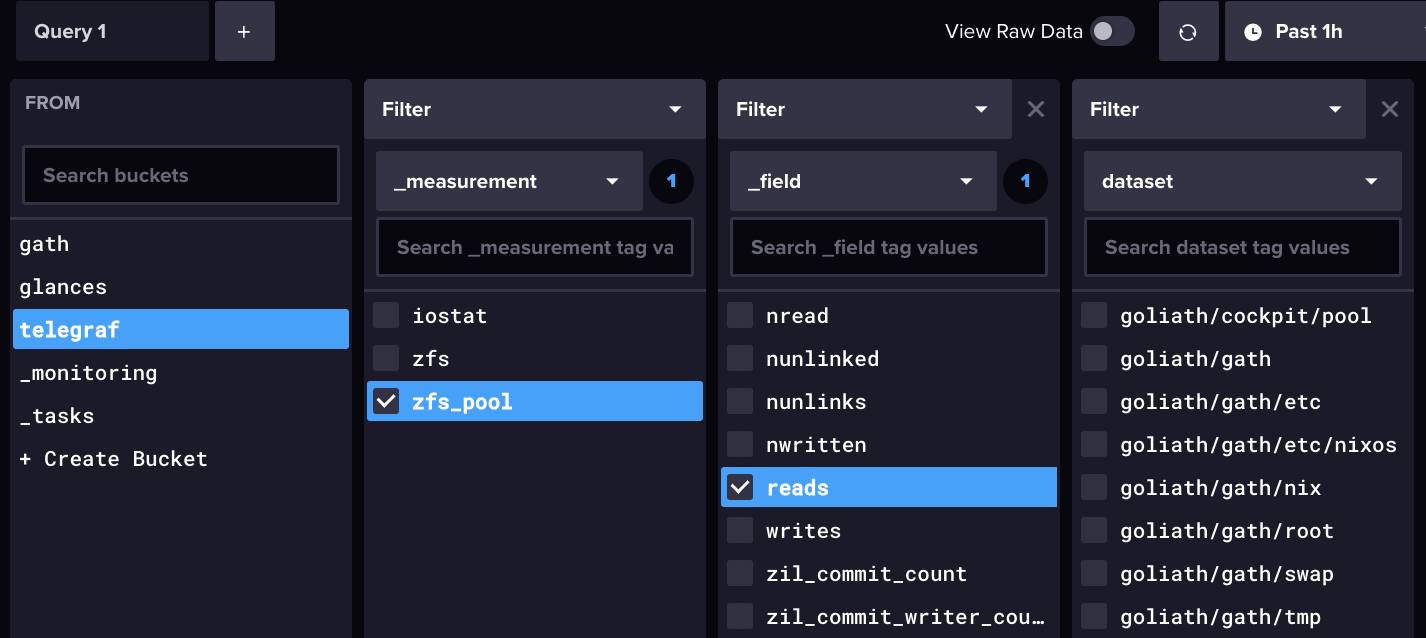Click the query refresh icon

(1189, 31)
